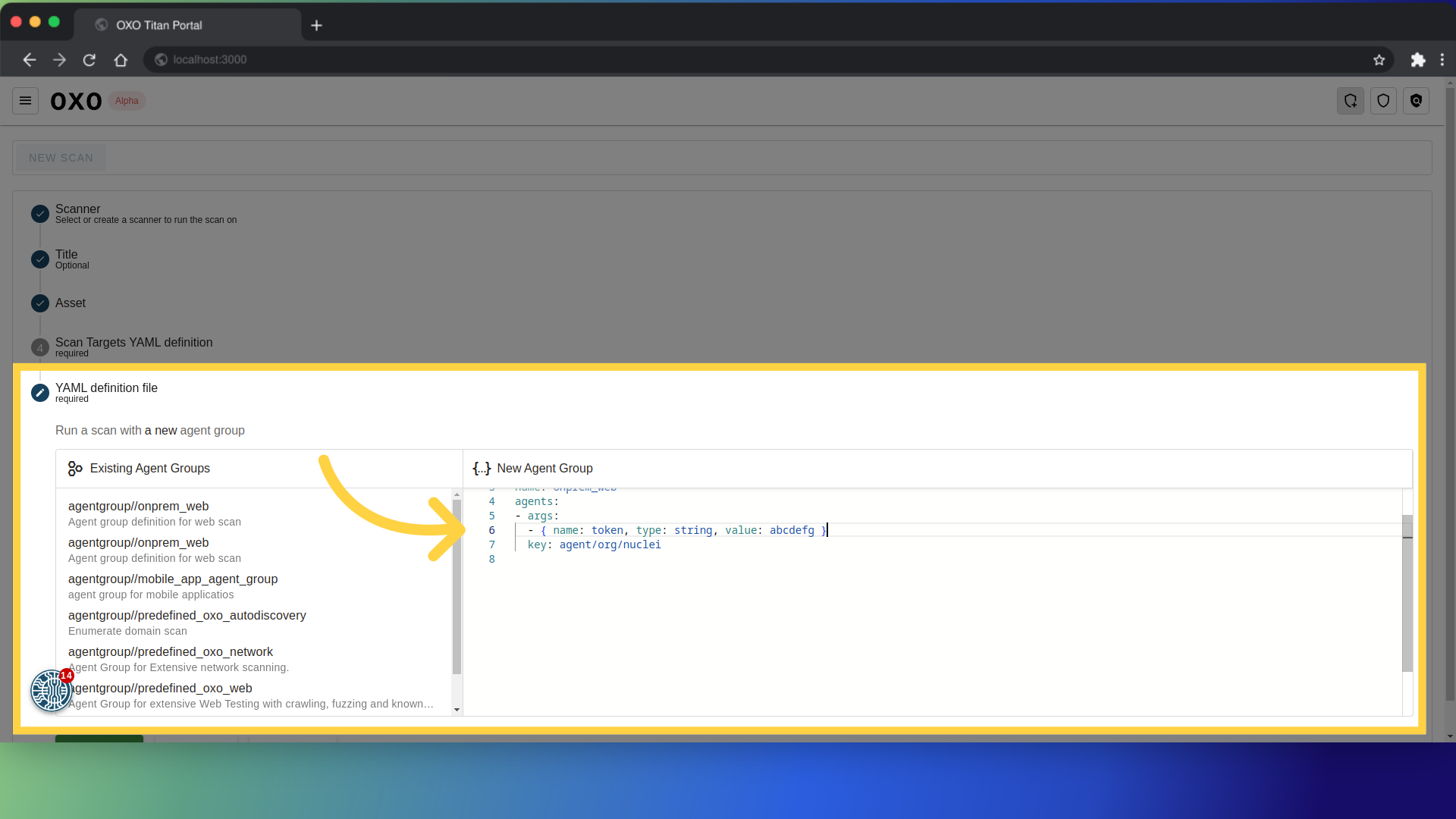Click the Title step checkmark icon
1456x819 pixels.
click(x=40, y=259)
